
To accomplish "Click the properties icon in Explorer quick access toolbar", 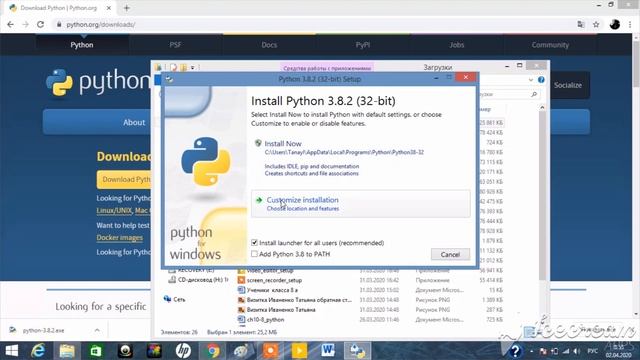I will click(x=174, y=67).
